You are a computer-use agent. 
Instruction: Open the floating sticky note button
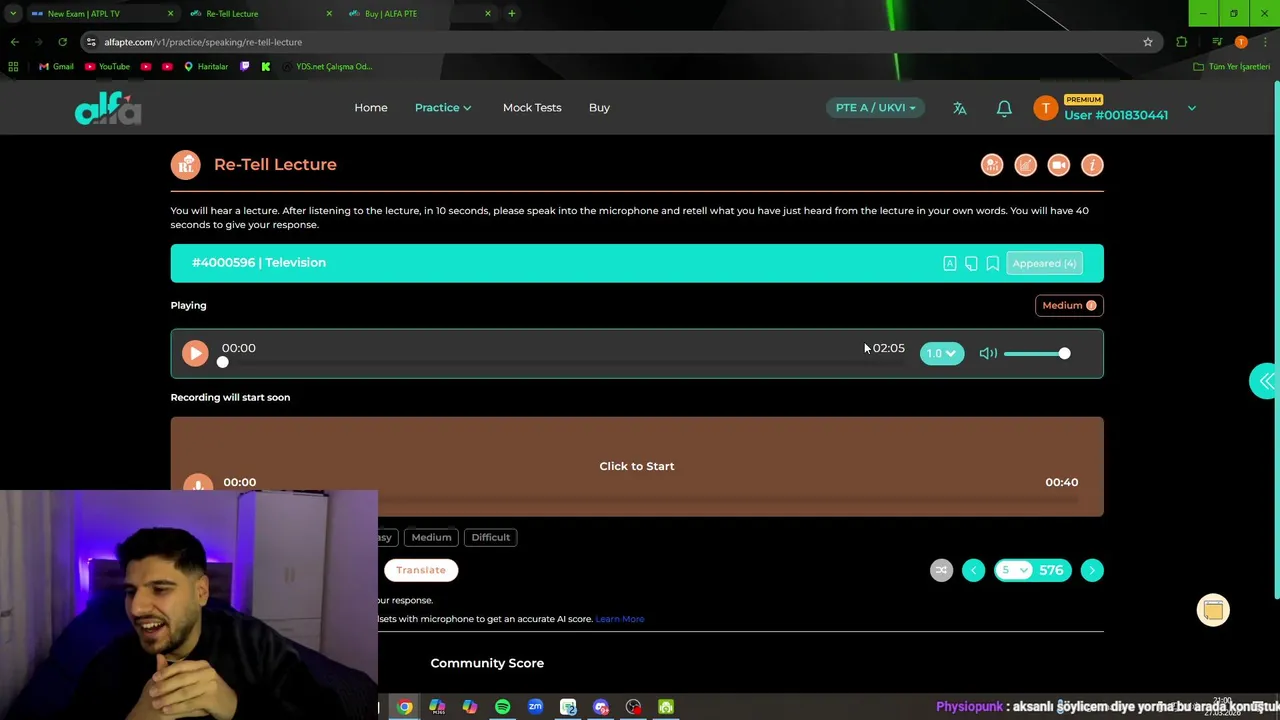tap(1213, 610)
